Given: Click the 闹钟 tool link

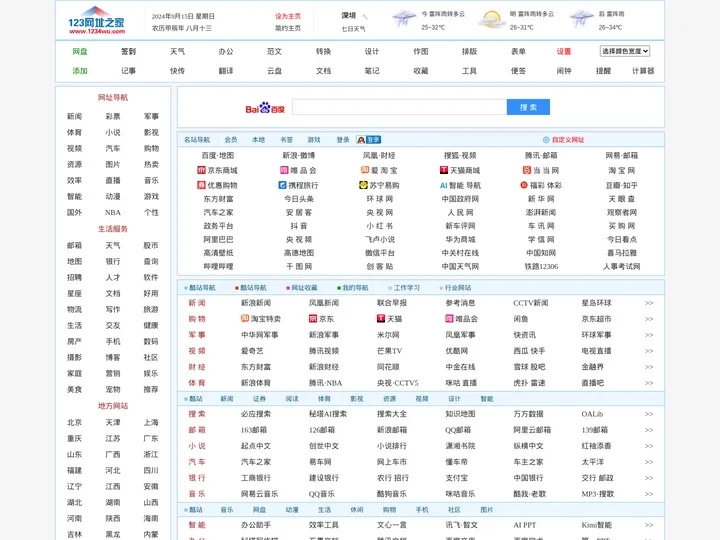Looking at the screenshot, I should click(x=564, y=71).
